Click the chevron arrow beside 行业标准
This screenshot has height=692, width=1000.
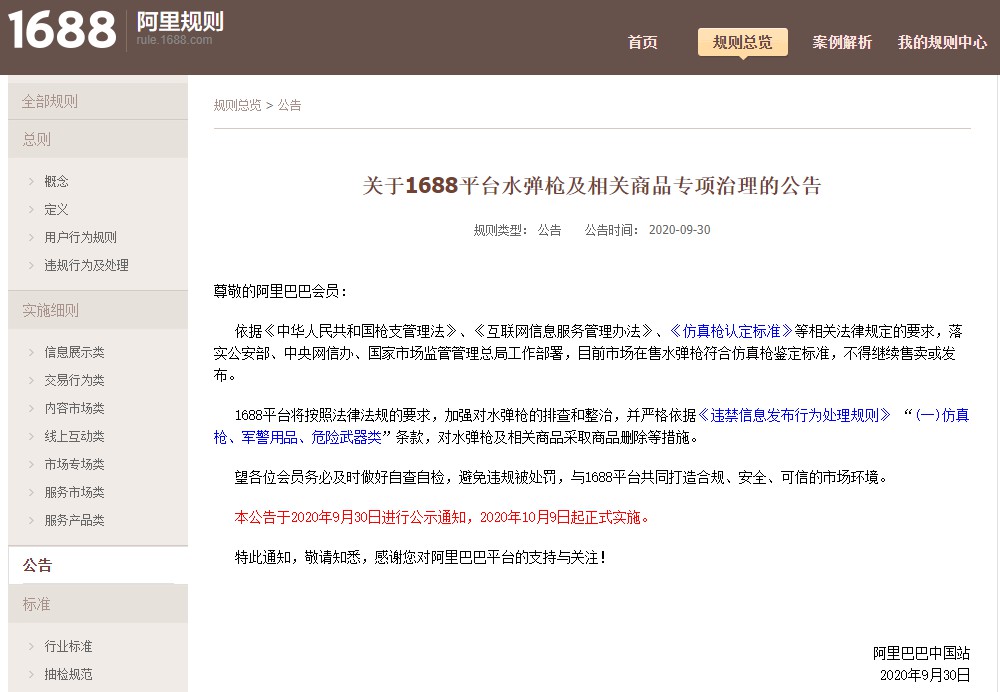coord(31,646)
